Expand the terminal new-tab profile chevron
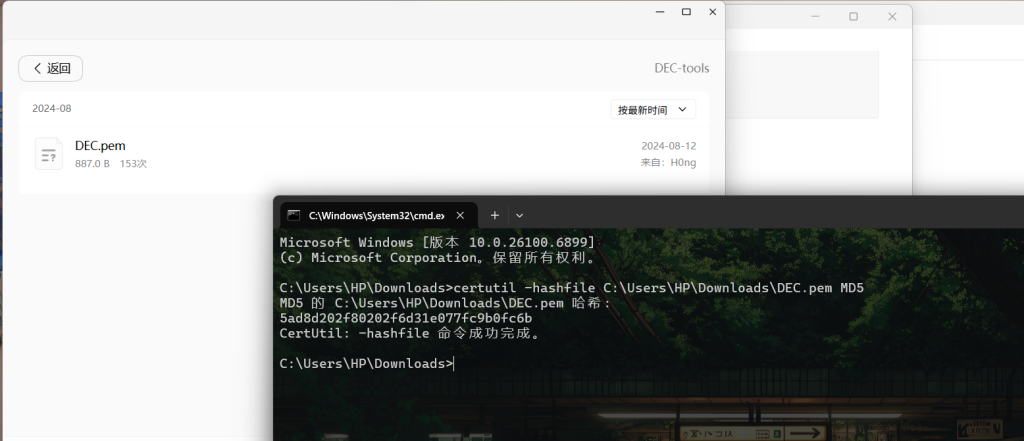The image size is (1024, 441). click(x=519, y=215)
